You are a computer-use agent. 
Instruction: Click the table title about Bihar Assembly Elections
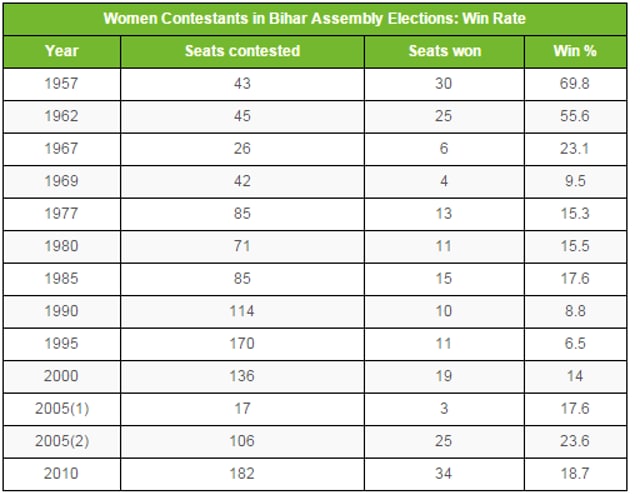pos(315,19)
